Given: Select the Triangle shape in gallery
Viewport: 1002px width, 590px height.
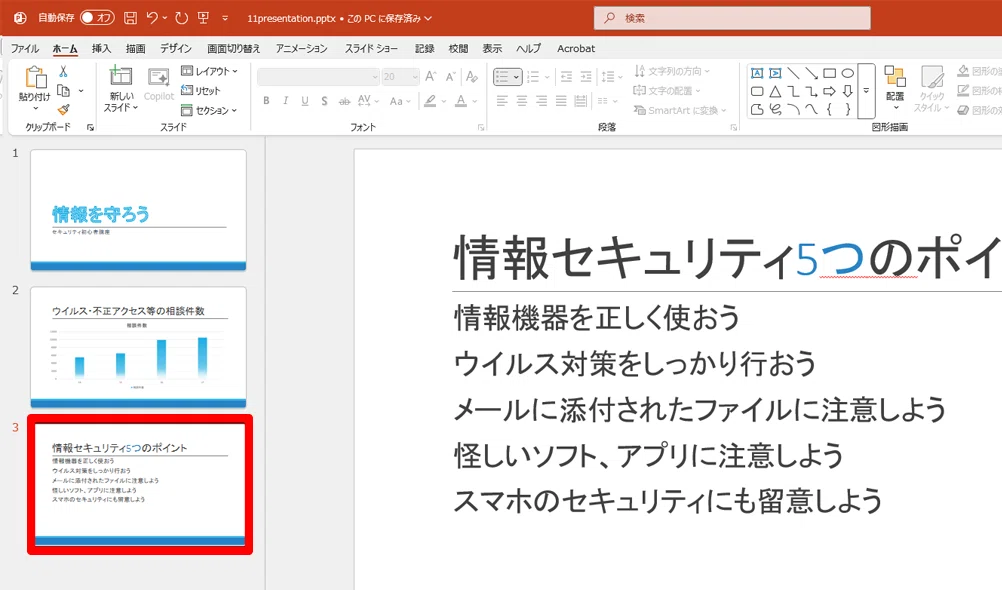Looking at the screenshot, I should [775, 91].
